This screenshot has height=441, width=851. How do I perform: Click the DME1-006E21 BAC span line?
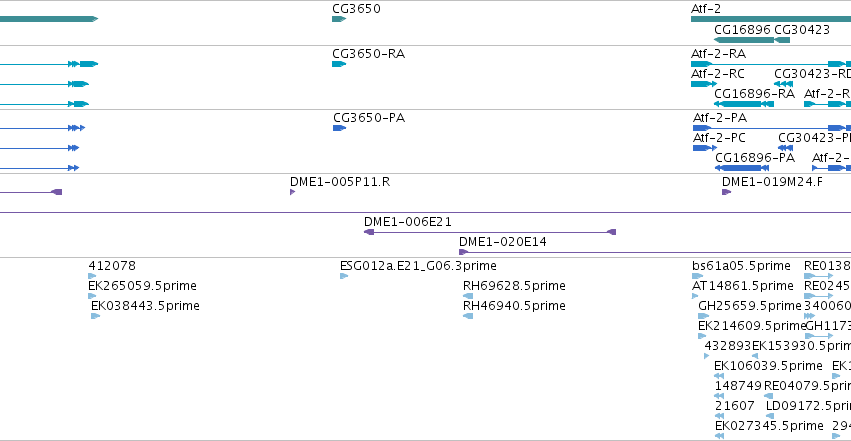[490, 232]
